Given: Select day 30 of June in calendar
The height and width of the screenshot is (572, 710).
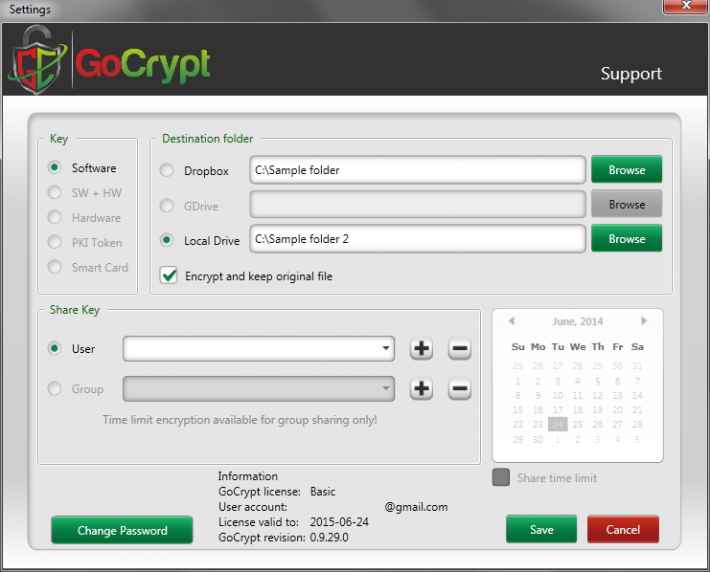Looking at the screenshot, I should click(x=537, y=439).
